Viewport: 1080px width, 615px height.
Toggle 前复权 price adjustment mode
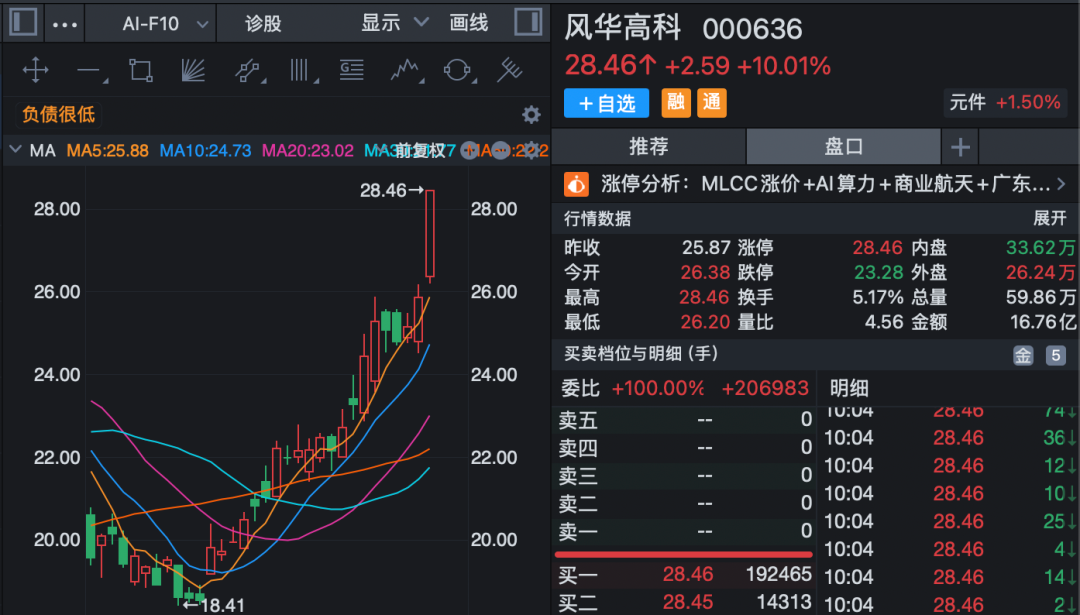[420, 151]
